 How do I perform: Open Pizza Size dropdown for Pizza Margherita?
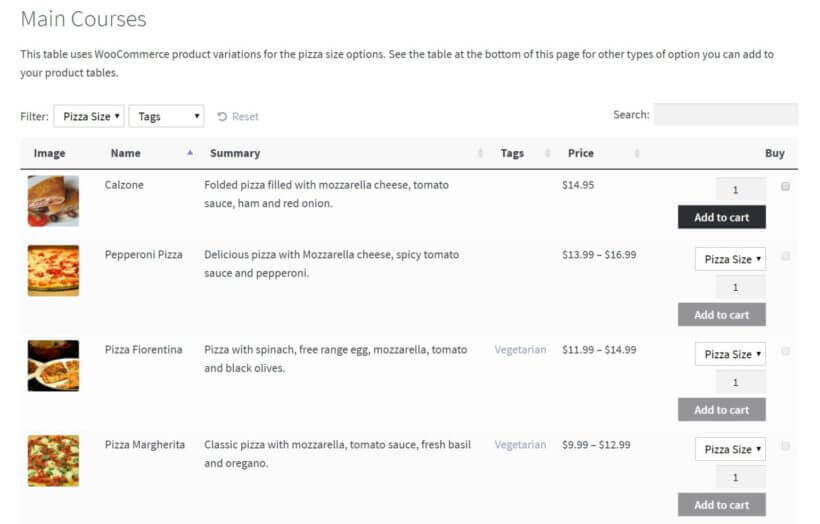point(730,449)
